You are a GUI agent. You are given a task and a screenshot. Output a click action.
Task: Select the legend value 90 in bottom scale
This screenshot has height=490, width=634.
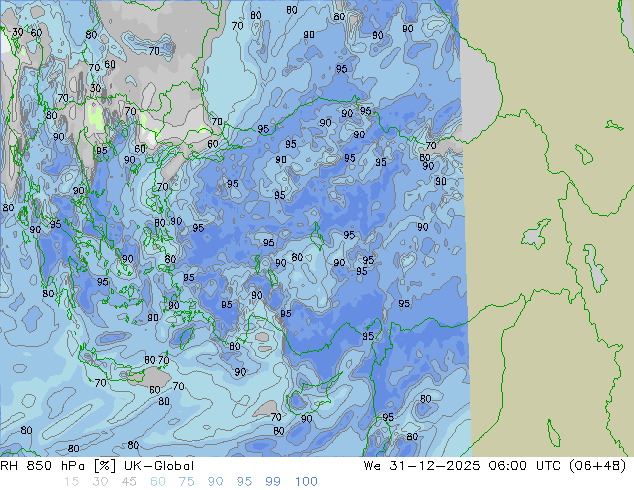click(215, 482)
